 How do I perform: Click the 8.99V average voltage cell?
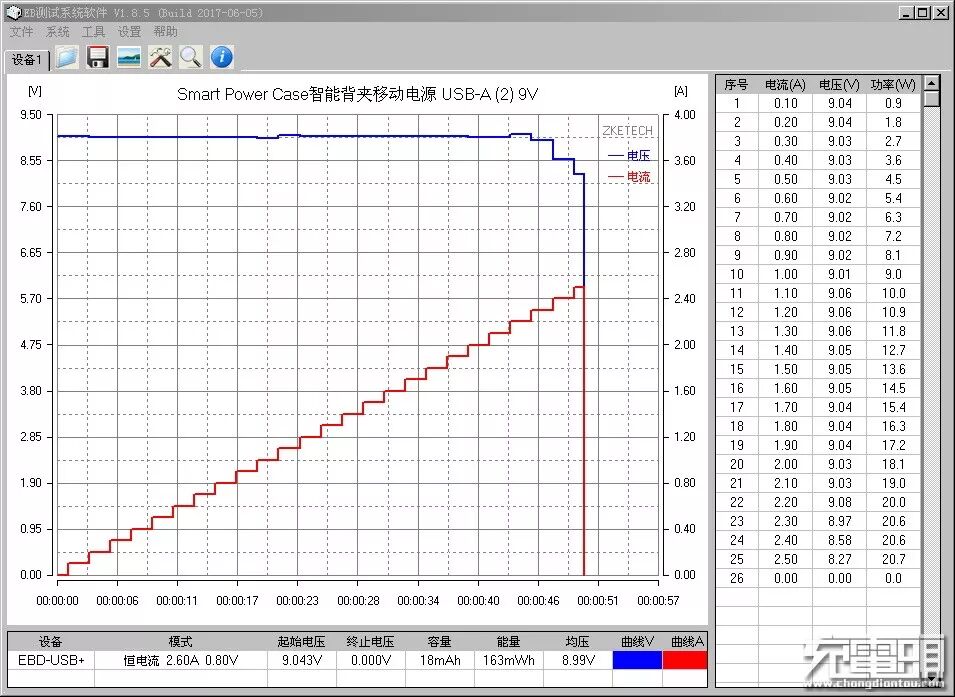pyautogui.click(x=577, y=660)
